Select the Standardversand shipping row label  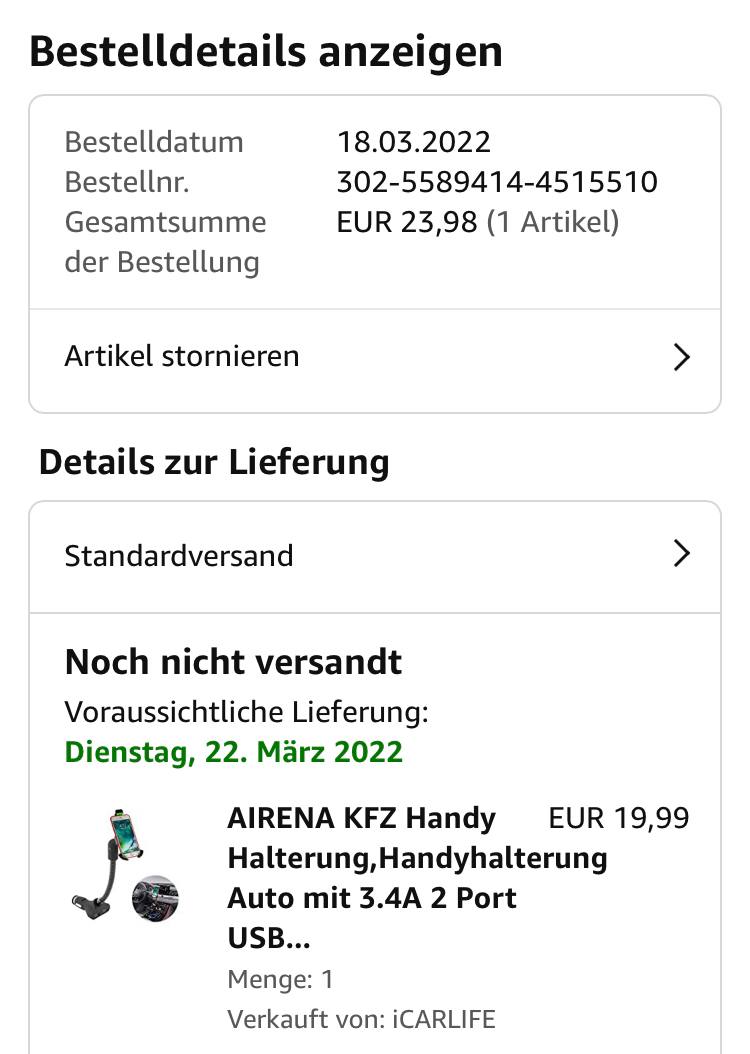click(179, 555)
